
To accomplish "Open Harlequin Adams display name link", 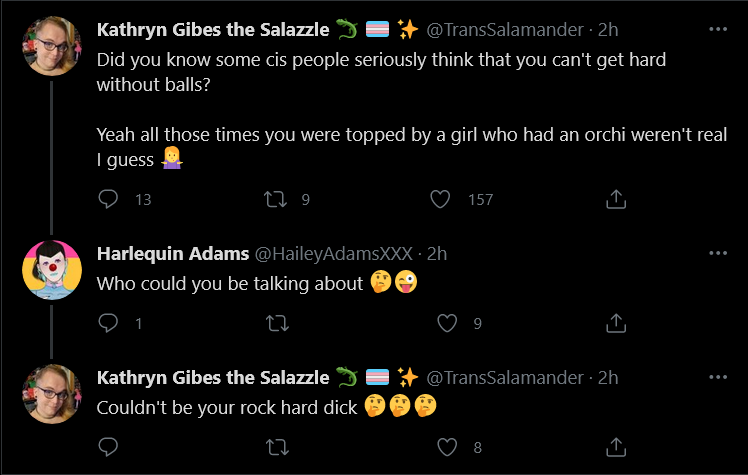I will click(173, 254).
